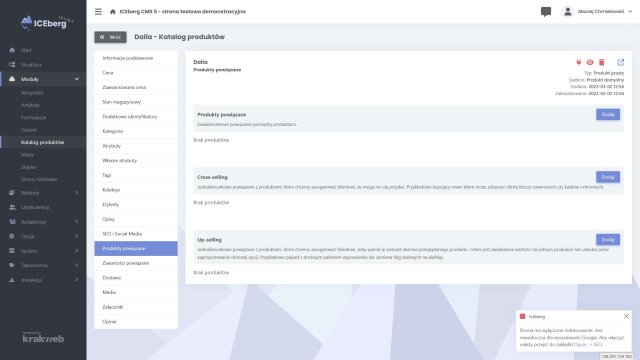
Task: Click the Instalacja sidebar icon
Action: click(x=12, y=280)
